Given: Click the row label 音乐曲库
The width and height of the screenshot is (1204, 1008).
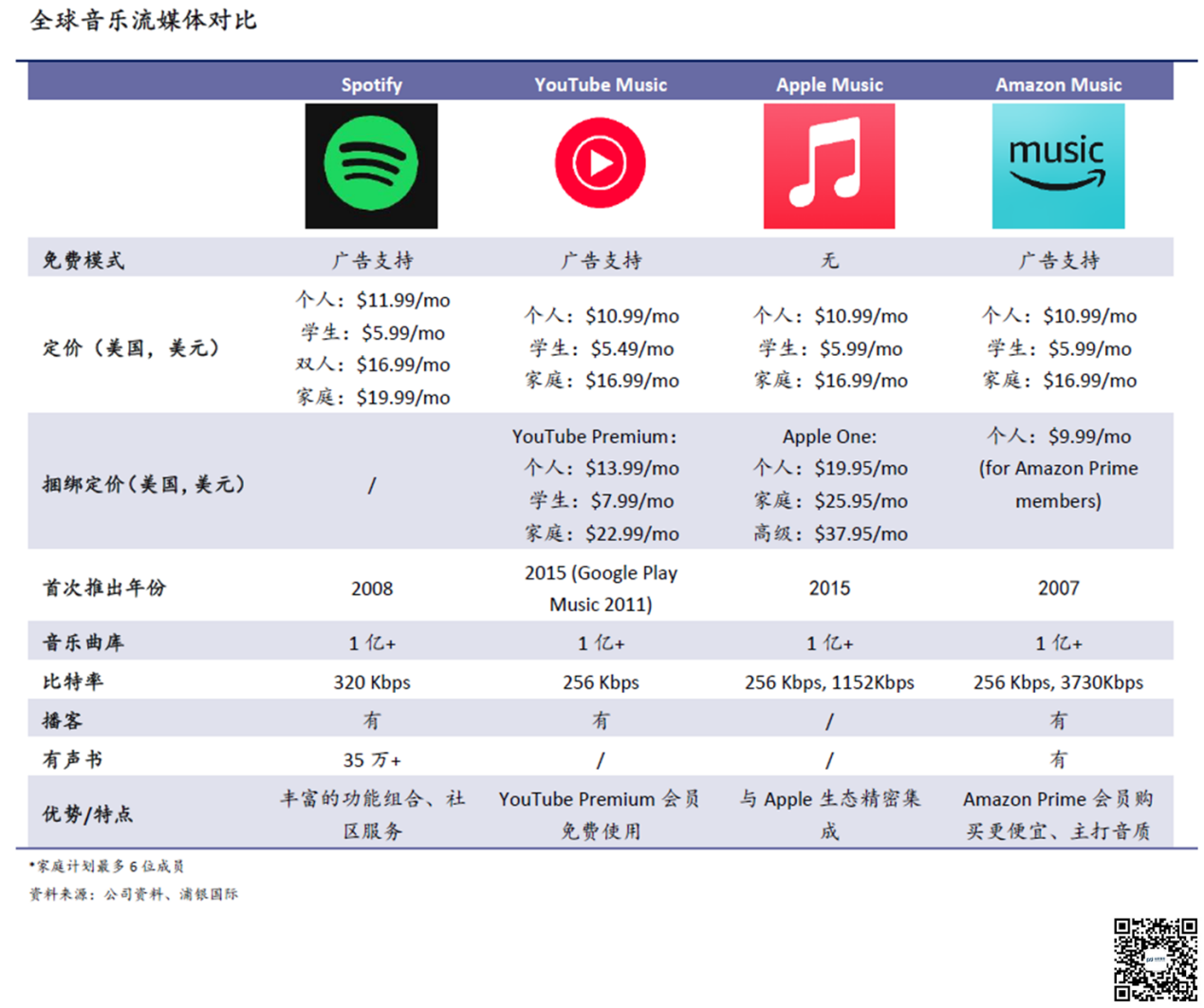Looking at the screenshot, I should (x=83, y=643).
